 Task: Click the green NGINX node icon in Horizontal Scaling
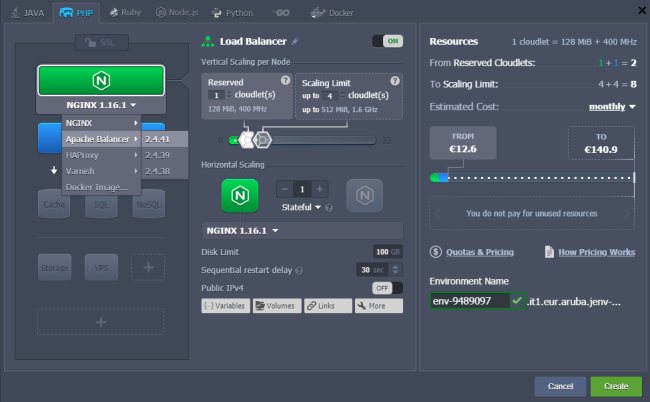(x=240, y=195)
